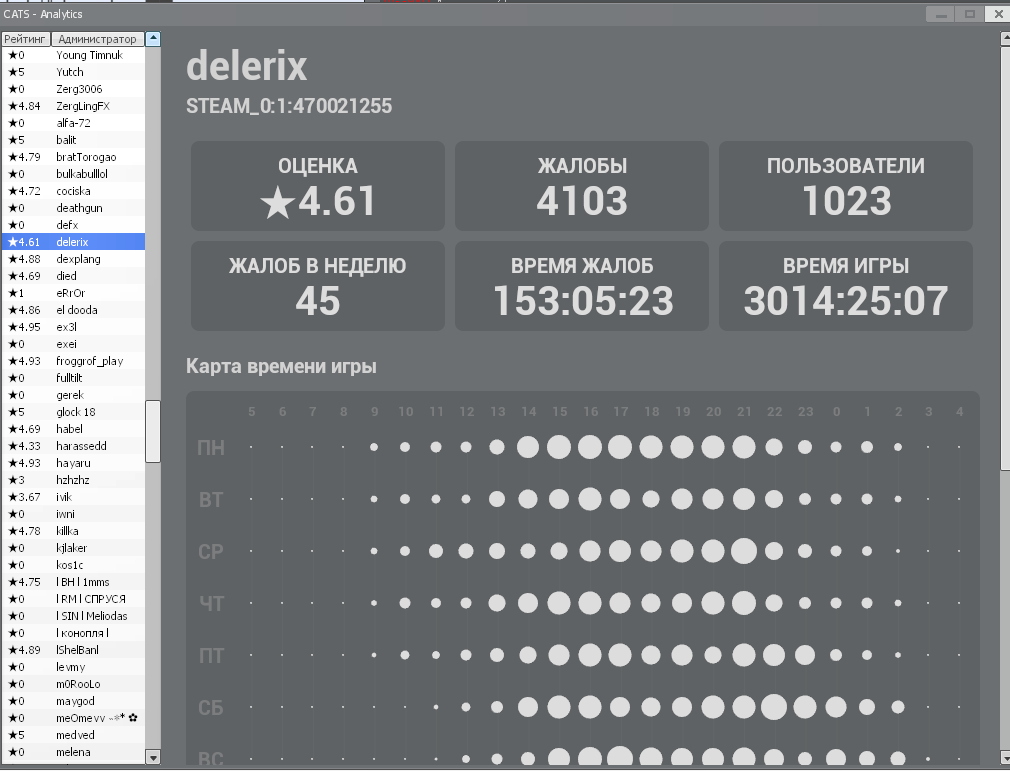Sort the list by the Администратор column
This screenshot has height=771, width=1010.
point(97,39)
